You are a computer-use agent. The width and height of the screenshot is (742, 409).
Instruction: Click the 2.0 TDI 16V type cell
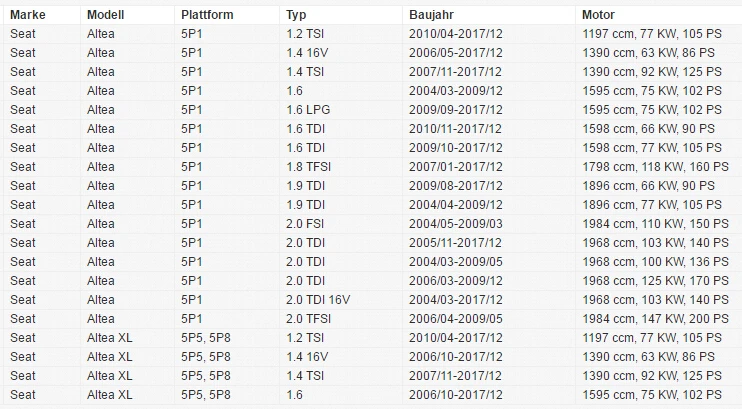(318, 300)
